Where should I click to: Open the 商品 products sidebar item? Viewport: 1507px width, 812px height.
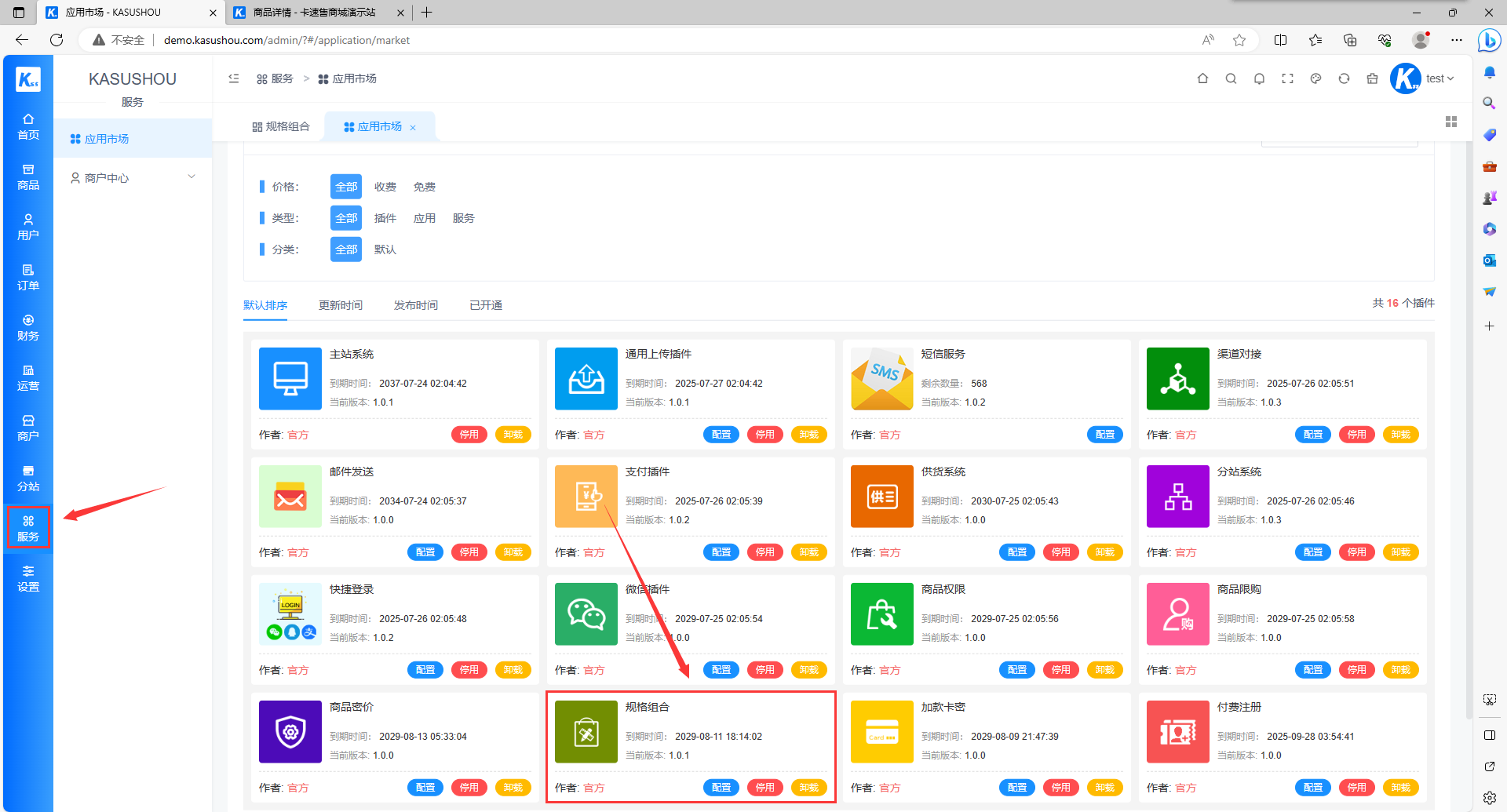point(28,177)
